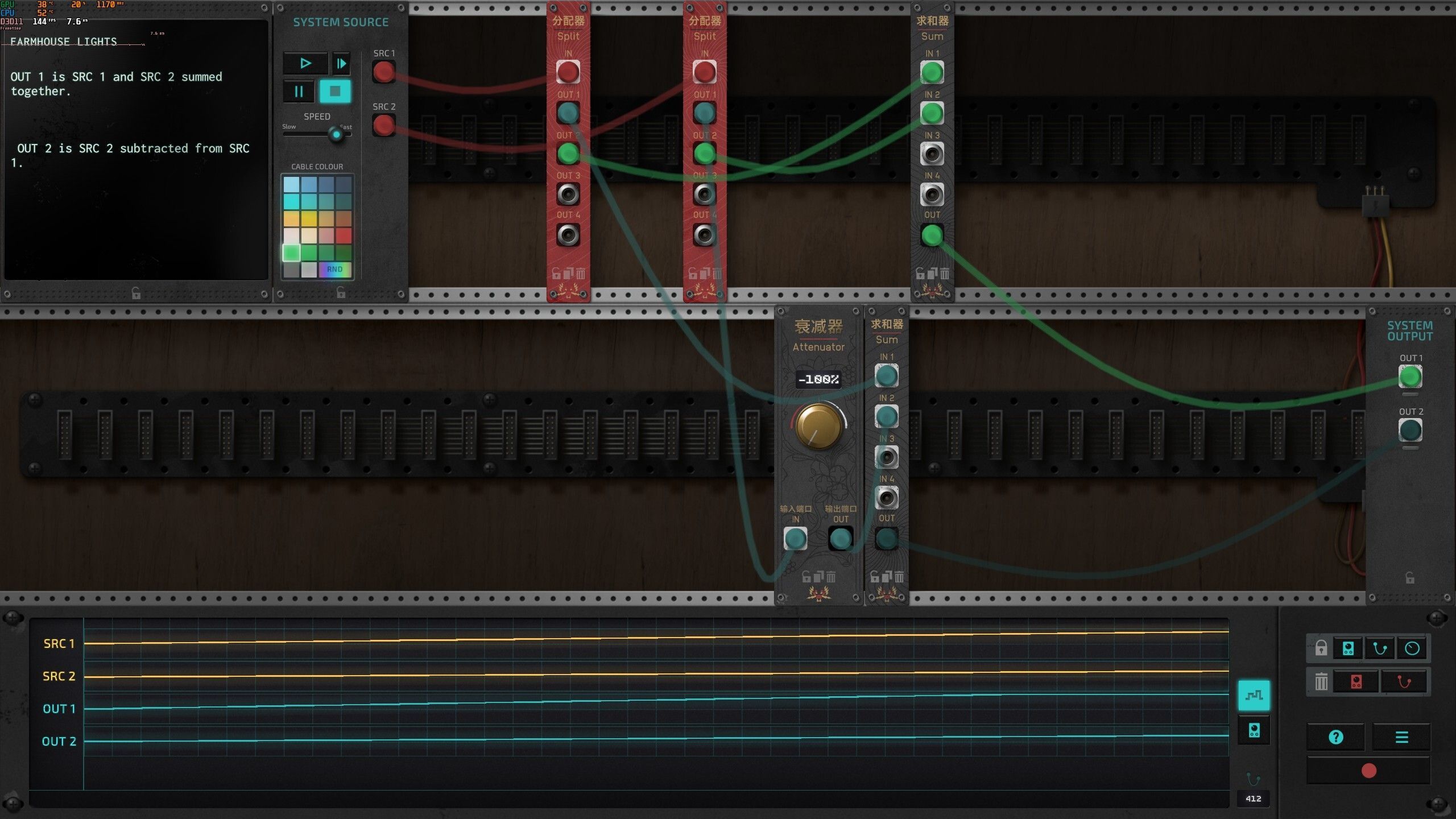The image size is (1456, 819).
Task: Click trash icon on Attenuator module
Action: (x=831, y=577)
